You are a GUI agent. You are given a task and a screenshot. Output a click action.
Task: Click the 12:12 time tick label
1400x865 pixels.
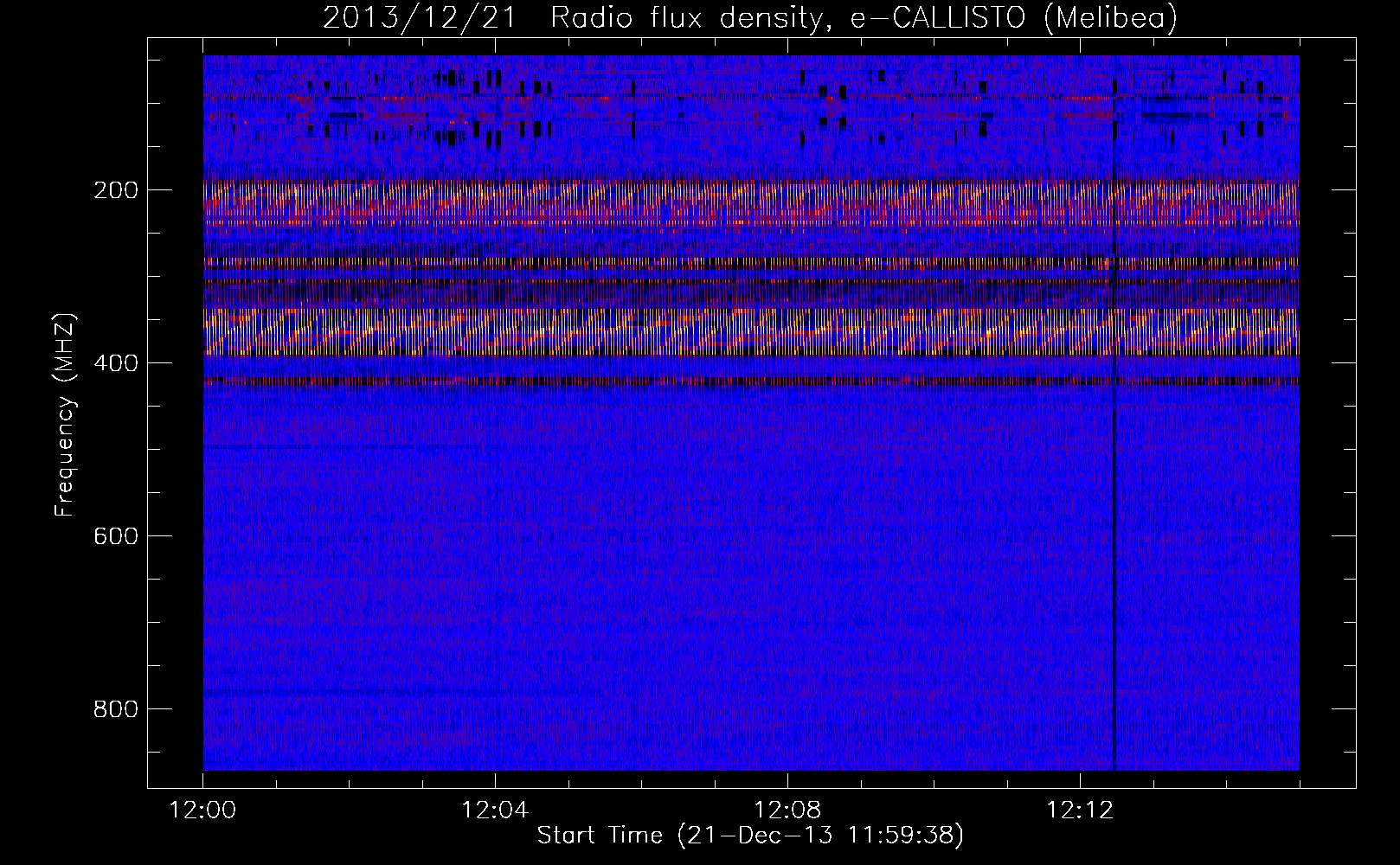(x=1079, y=811)
